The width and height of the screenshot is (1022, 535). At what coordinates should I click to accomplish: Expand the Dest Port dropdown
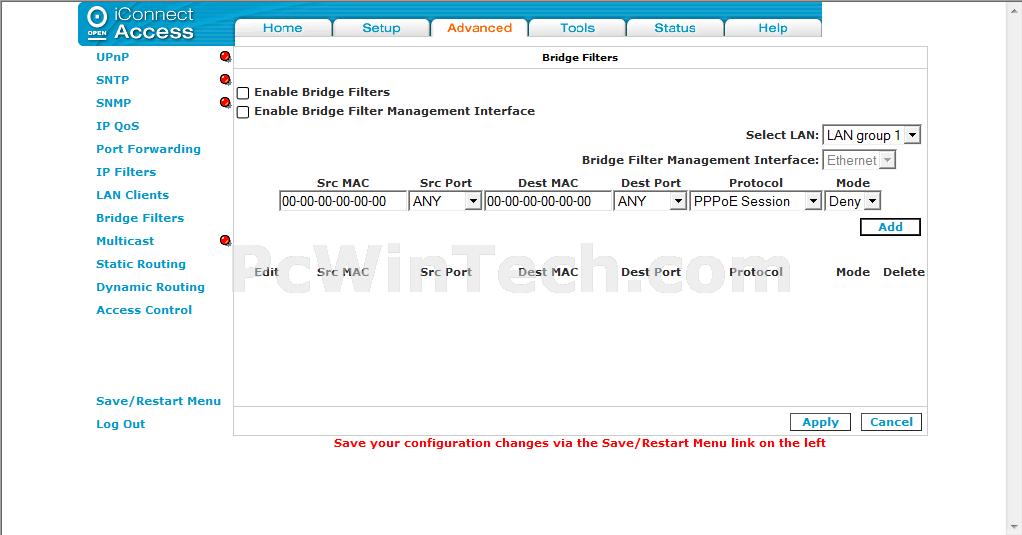click(x=650, y=201)
